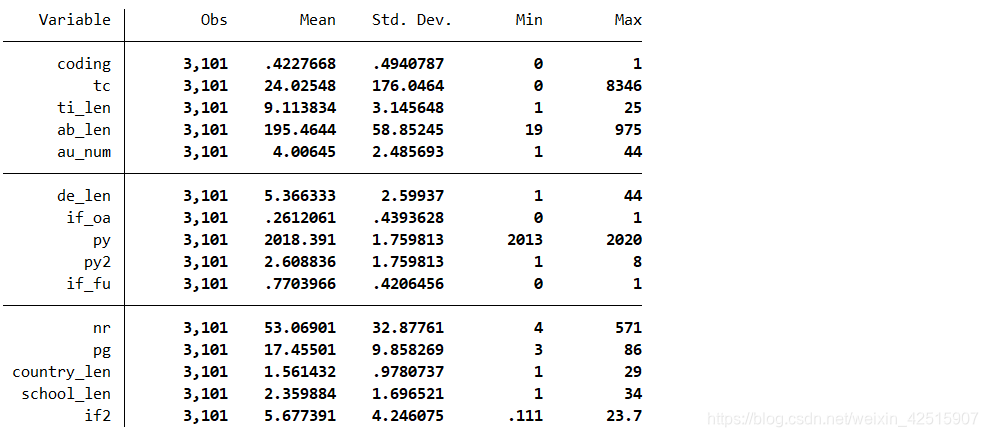
Task: Click the country_len max value 29
Action: click(633, 372)
